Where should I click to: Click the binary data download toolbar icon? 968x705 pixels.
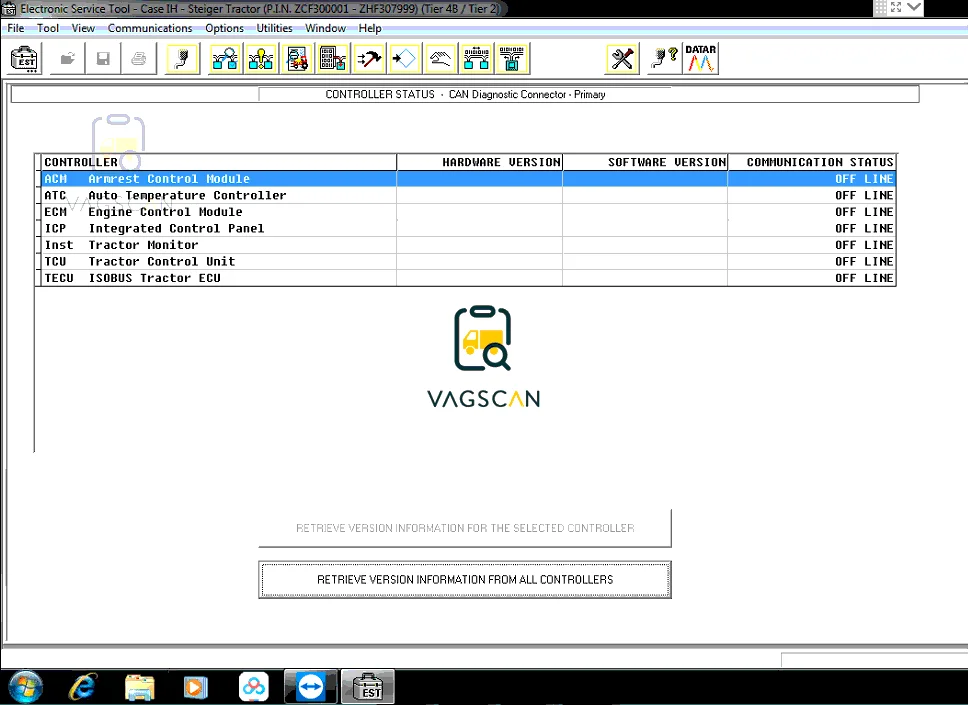pos(333,59)
